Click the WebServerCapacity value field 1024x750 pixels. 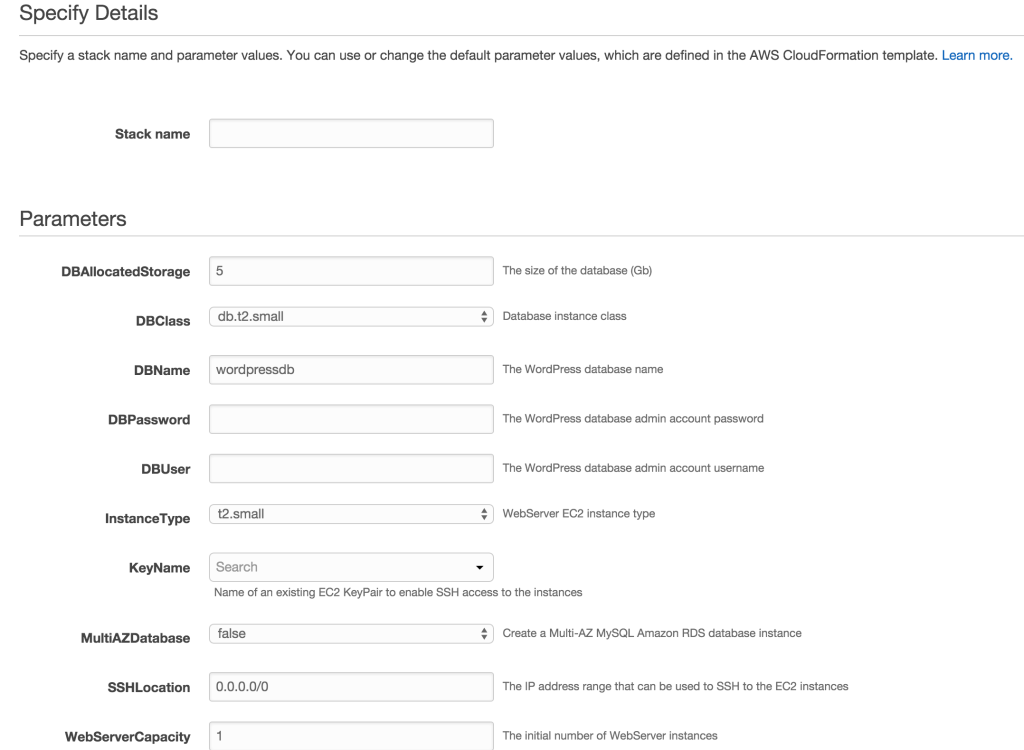pos(350,735)
